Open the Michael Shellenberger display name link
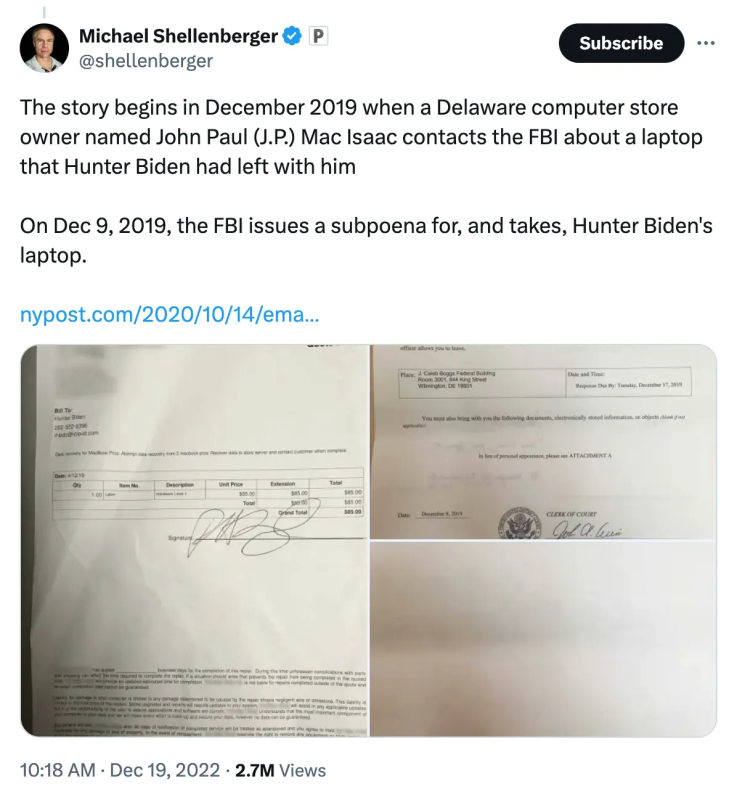 [x=178, y=37]
